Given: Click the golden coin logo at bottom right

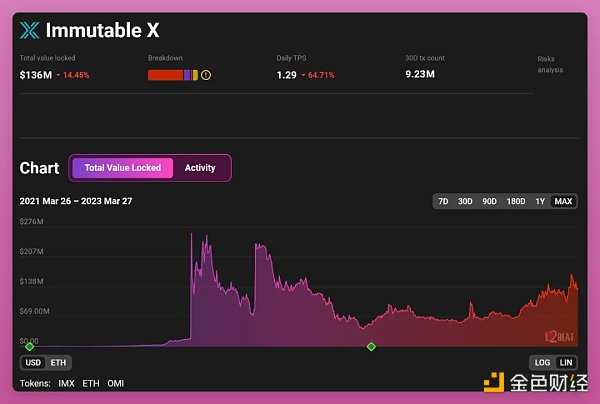Looking at the screenshot, I should point(495,381).
